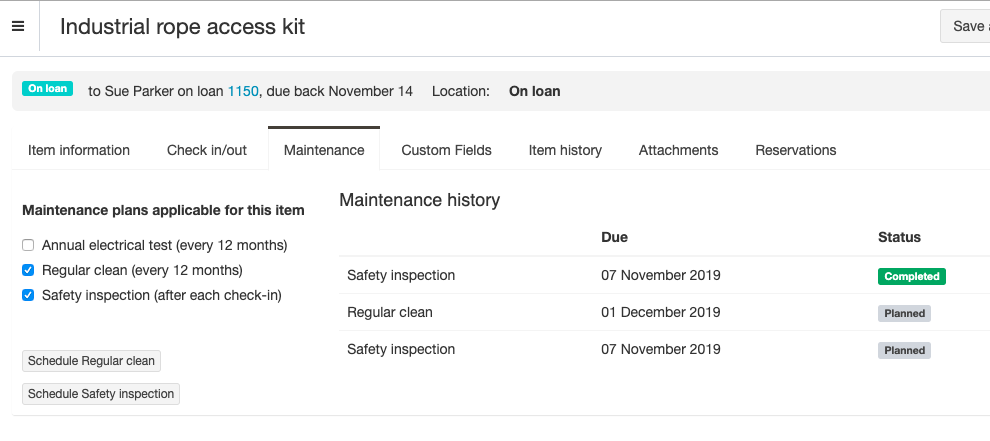Switch to the Item information tab

79,150
